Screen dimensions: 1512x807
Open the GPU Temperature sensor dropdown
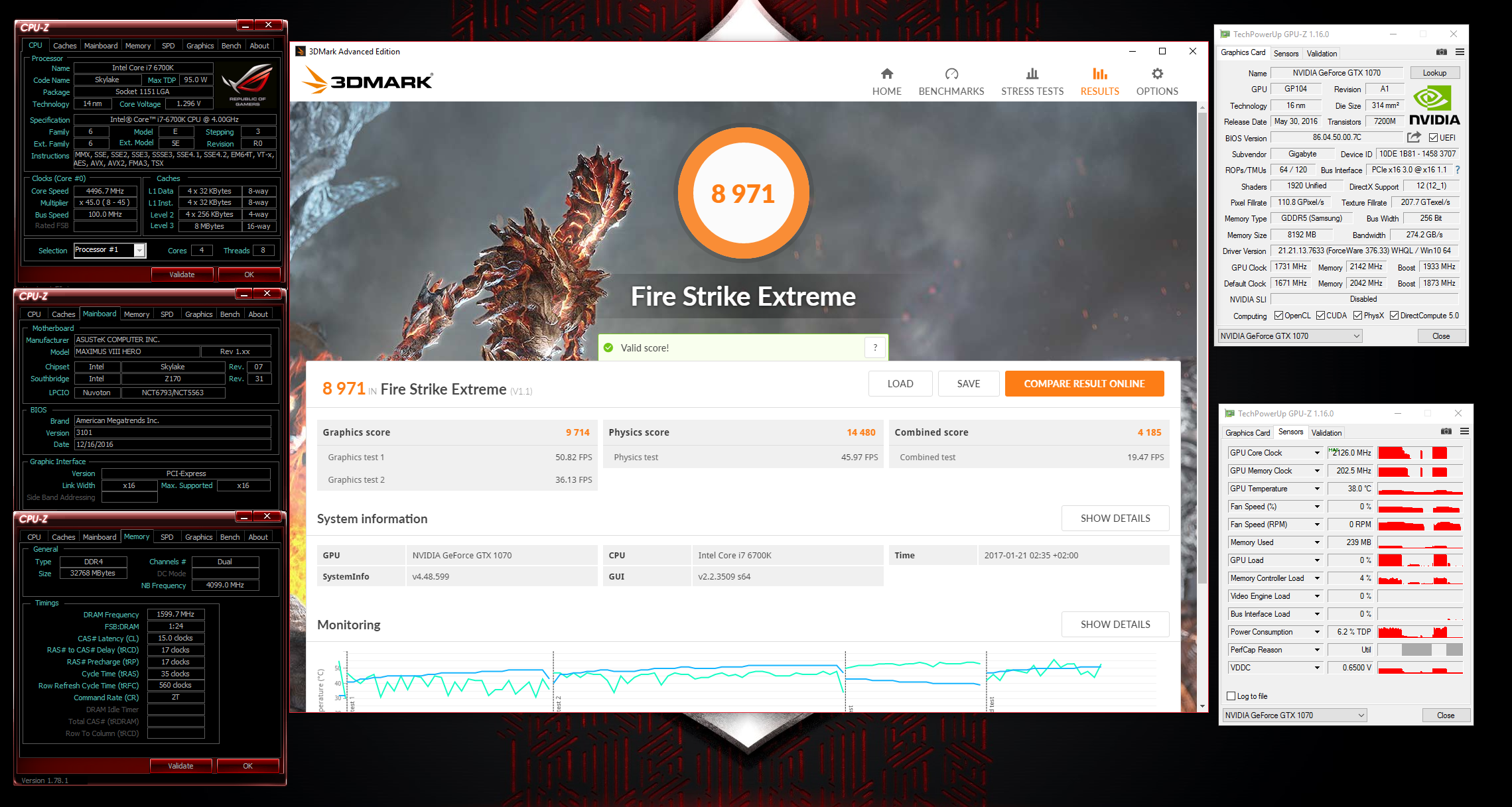(1317, 489)
